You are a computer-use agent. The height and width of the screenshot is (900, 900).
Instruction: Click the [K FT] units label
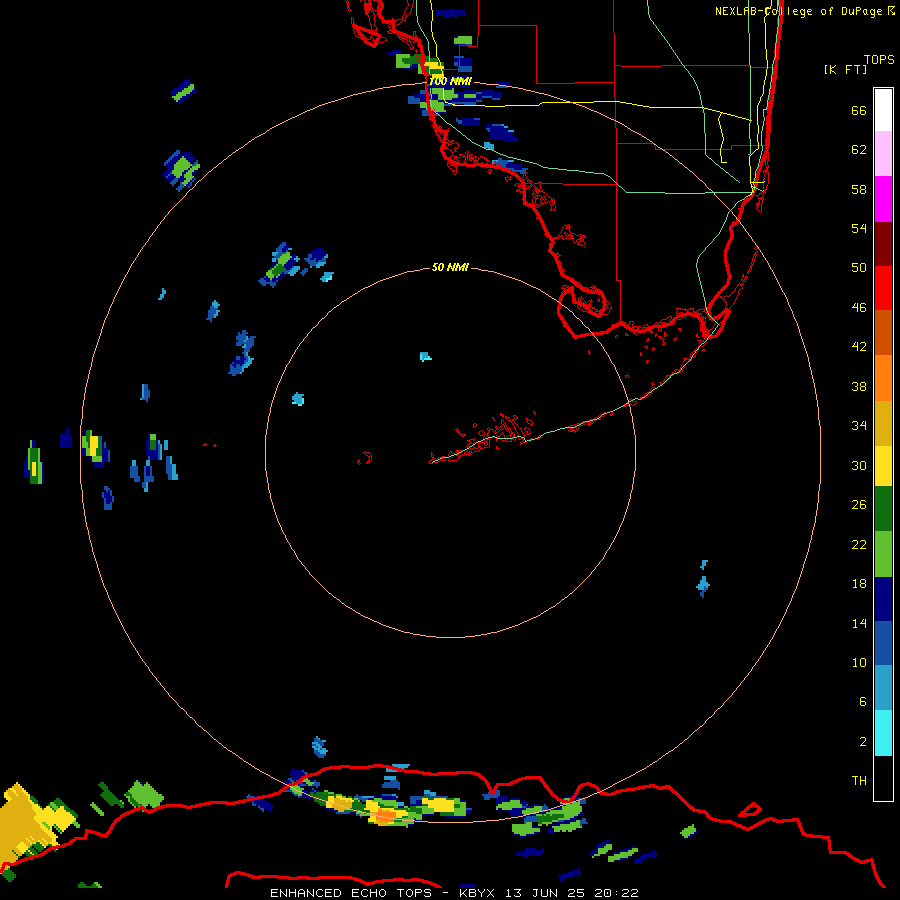[845, 69]
